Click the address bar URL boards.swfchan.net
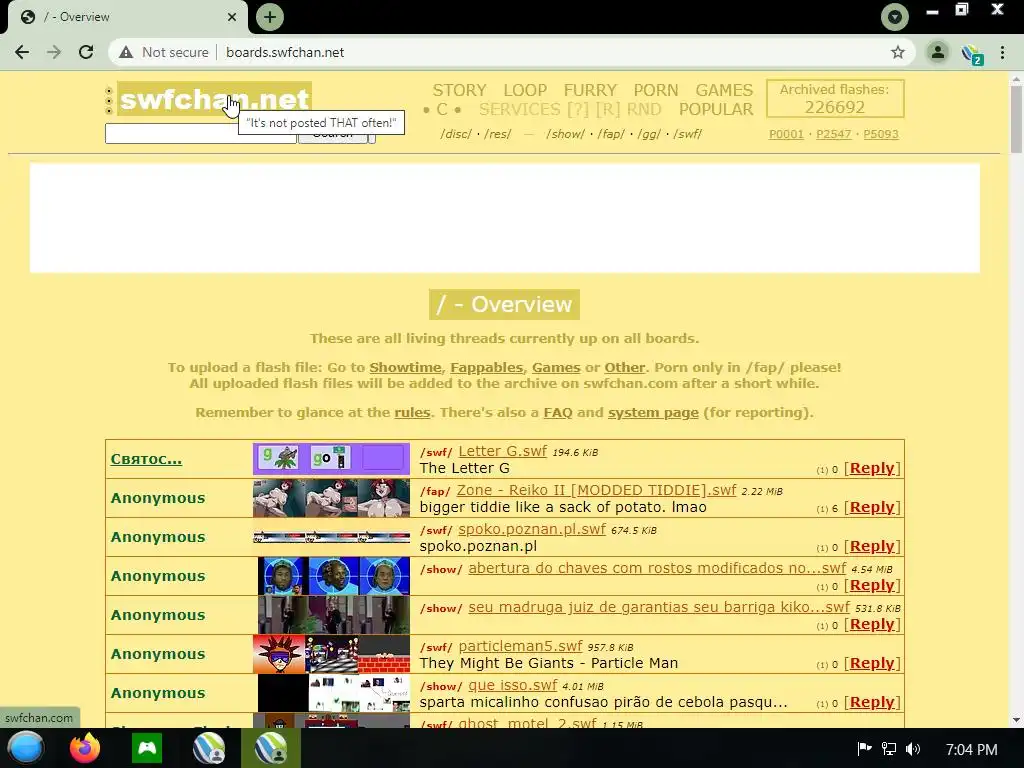1024x768 pixels. tap(285, 52)
